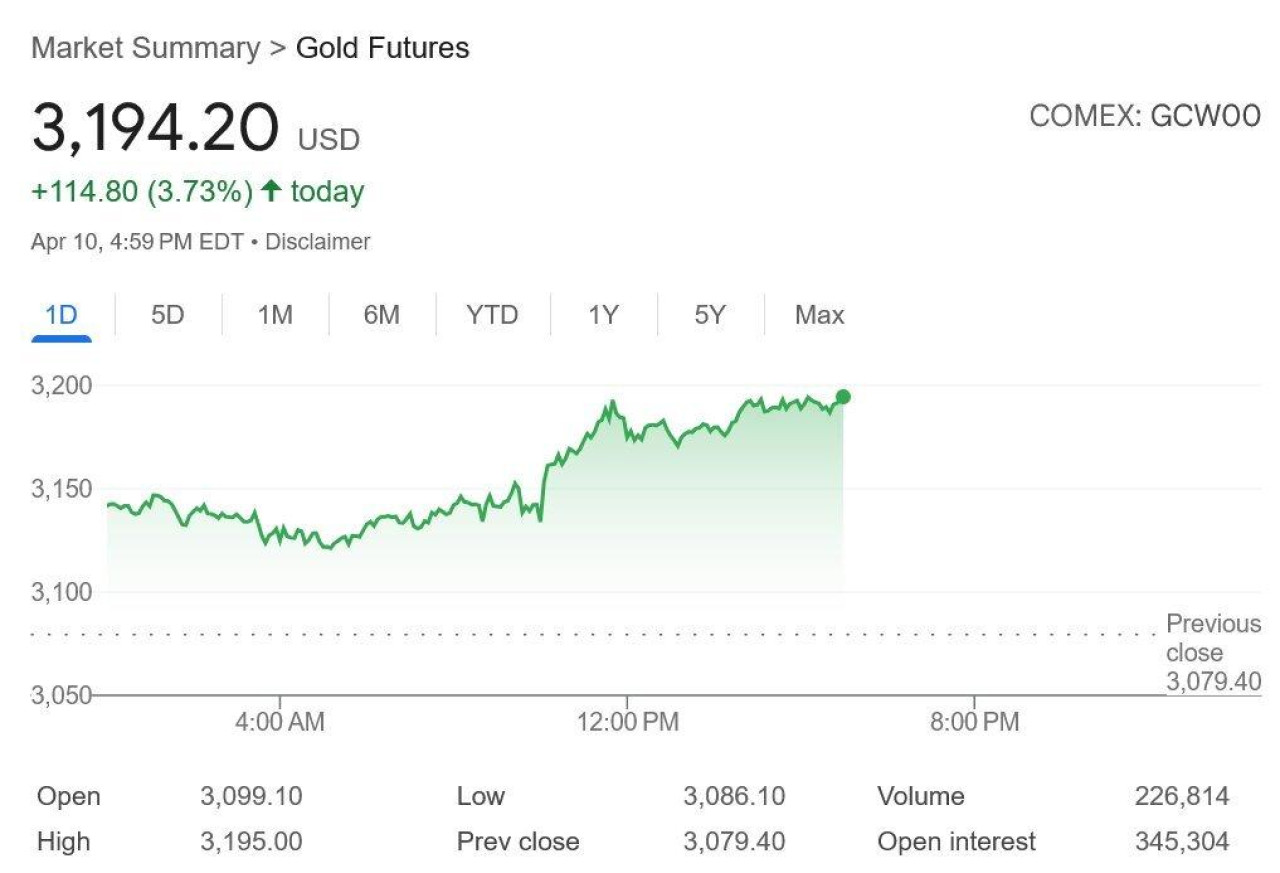This screenshot has height=873, width=1280.
Task: Click the 8:00 PM axis marker
Action: [x=974, y=722]
